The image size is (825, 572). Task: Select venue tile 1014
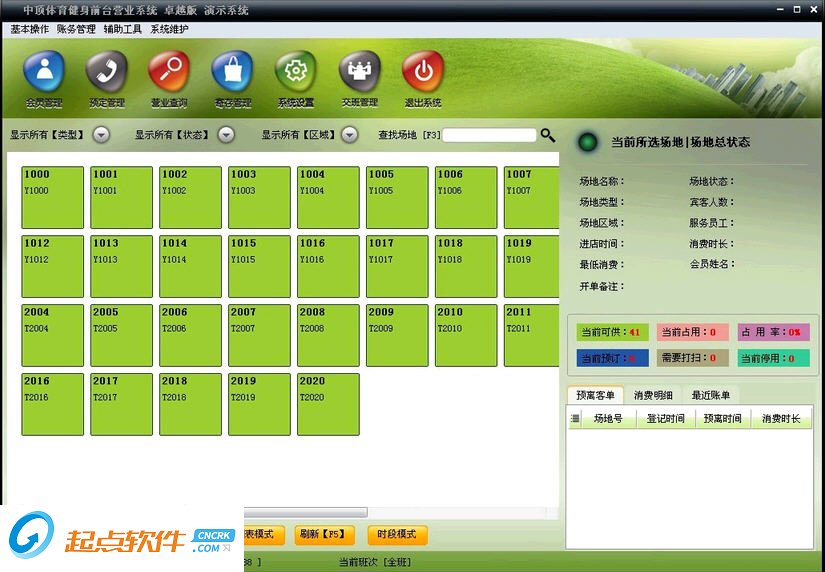190,266
